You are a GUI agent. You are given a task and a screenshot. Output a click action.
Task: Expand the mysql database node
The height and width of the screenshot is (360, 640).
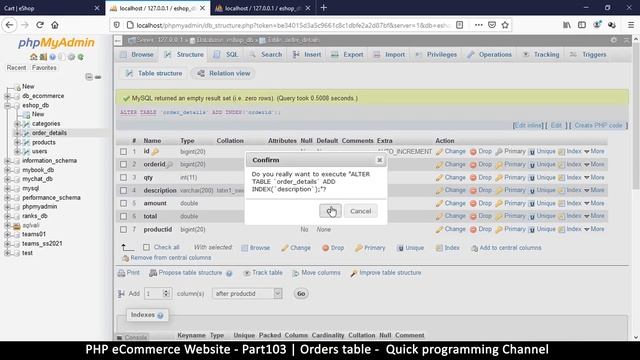click(x=7, y=189)
